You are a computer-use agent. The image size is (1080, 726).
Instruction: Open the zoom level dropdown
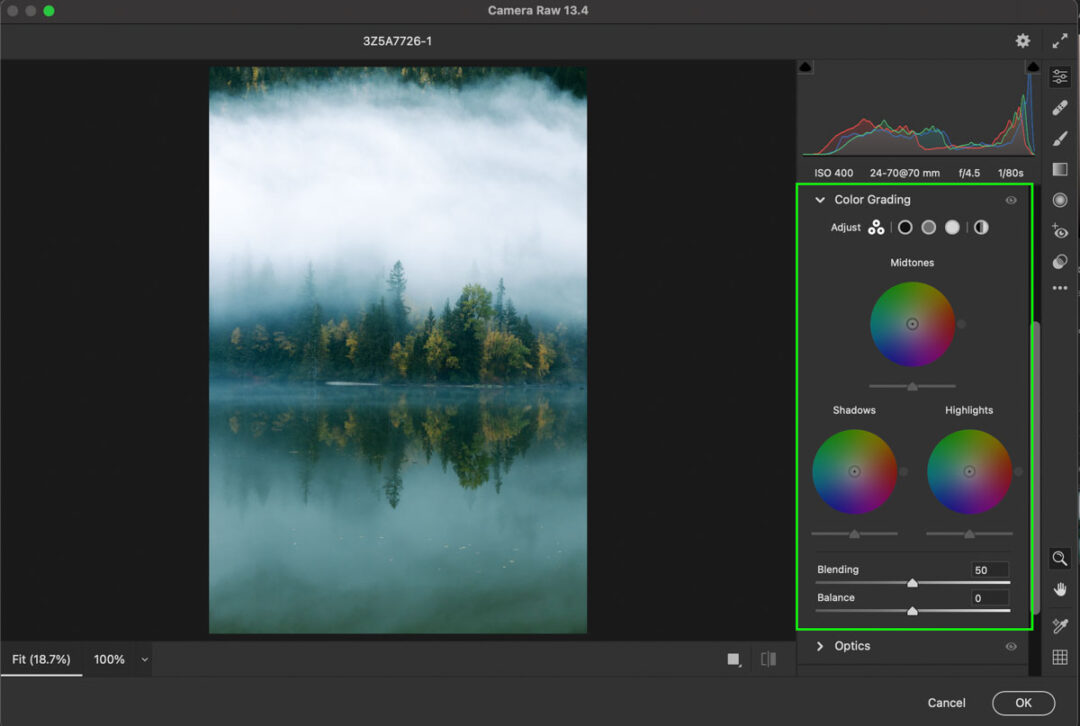[144, 659]
